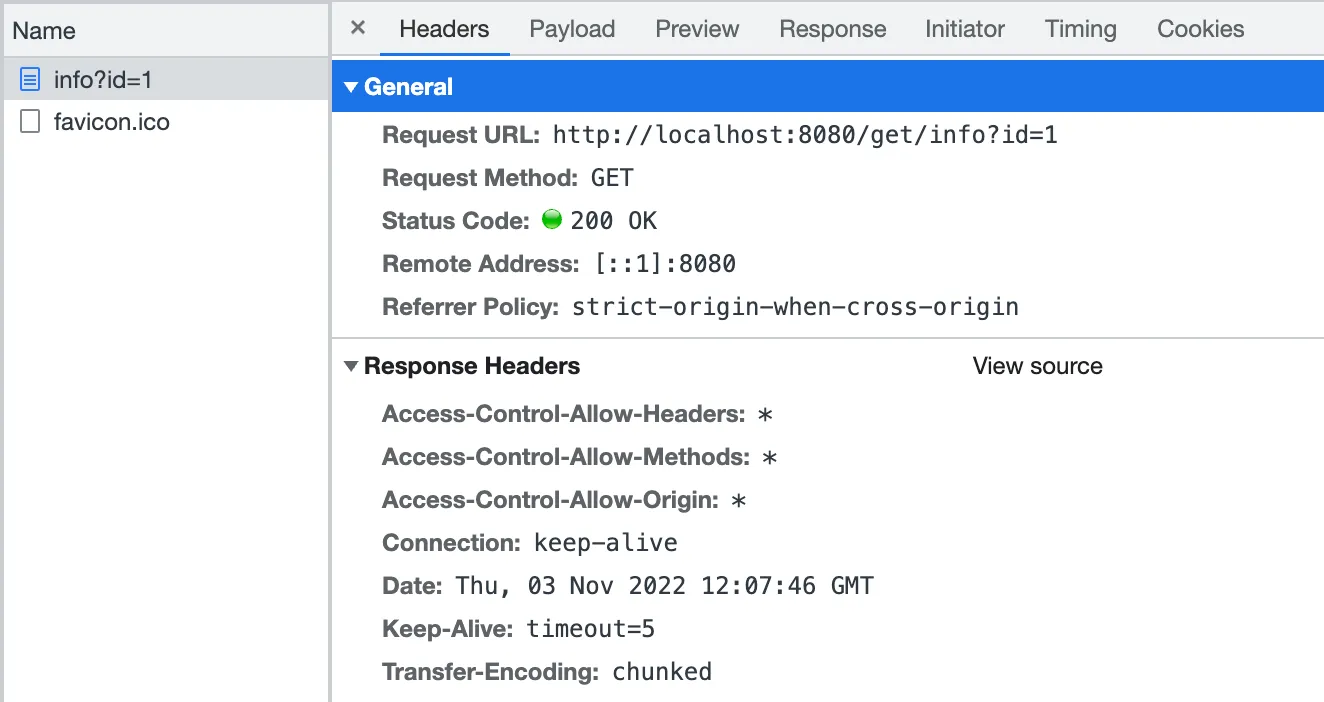This screenshot has width=1324, height=702.
Task: Switch to the Payload tab
Action: pos(572,29)
